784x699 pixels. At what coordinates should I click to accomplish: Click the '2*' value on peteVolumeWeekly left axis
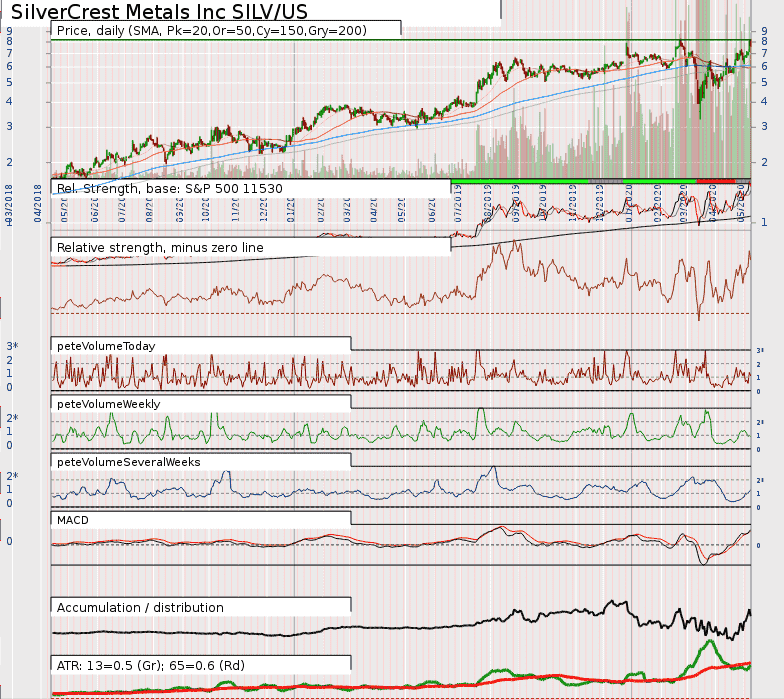(12, 418)
